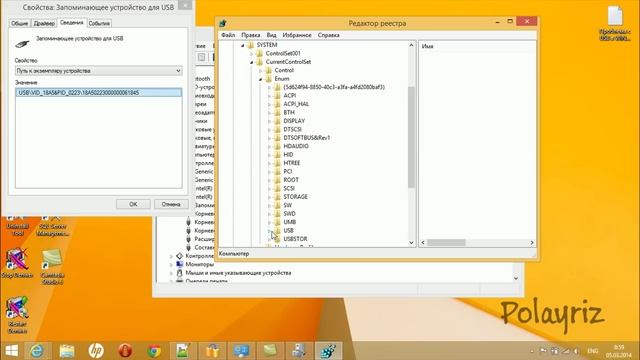This screenshot has height=360, width=640.
Task: Expand the USB registry key
Action: pyautogui.click(x=269, y=231)
